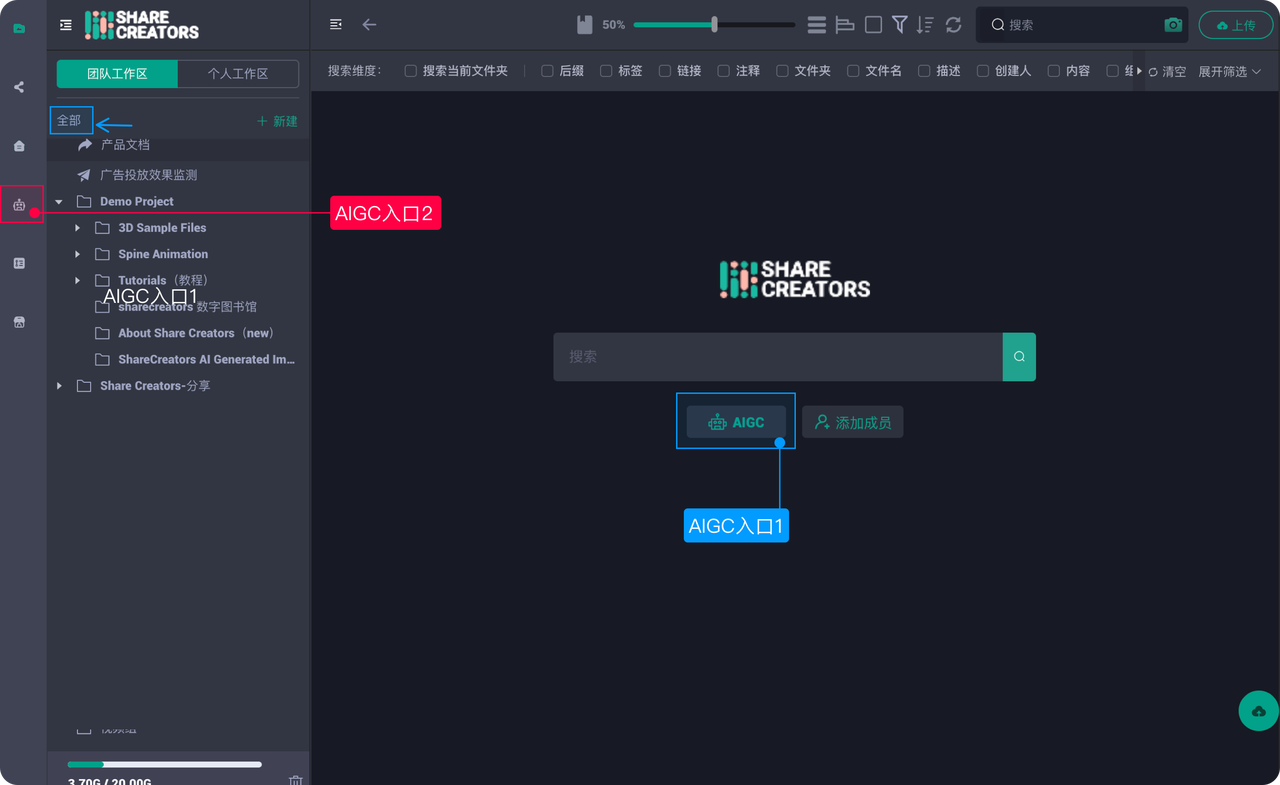The image size is (1280, 785).
Task: Open the 展开筛选 dropdown
Action: tap(1230, 72)
